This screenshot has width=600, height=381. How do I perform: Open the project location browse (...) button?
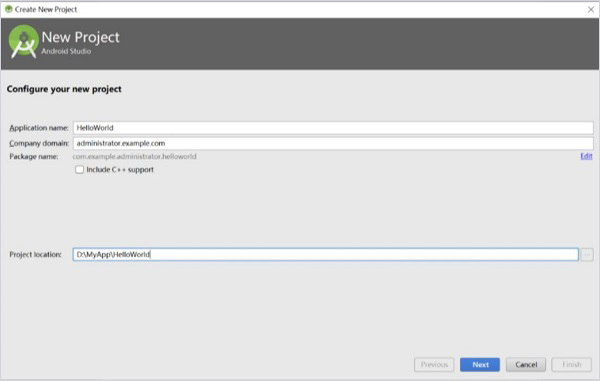[587, 254]
